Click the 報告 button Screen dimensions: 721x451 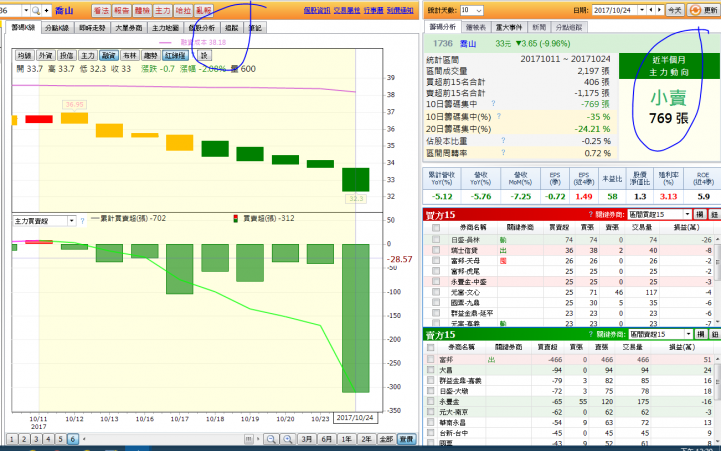(x=122, y=11)
